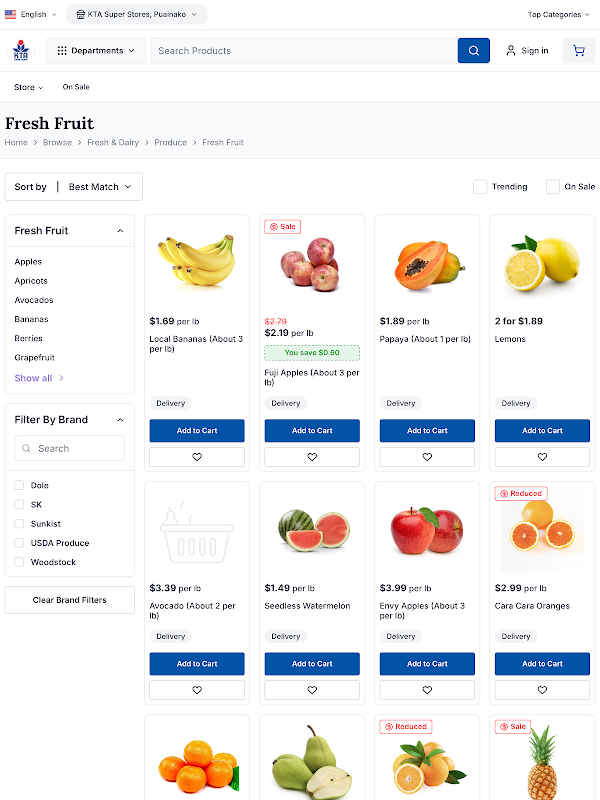This screenshot has width=600, height=800.
Task: Add Papaya to favorites via heart
Action: point(427,457)
